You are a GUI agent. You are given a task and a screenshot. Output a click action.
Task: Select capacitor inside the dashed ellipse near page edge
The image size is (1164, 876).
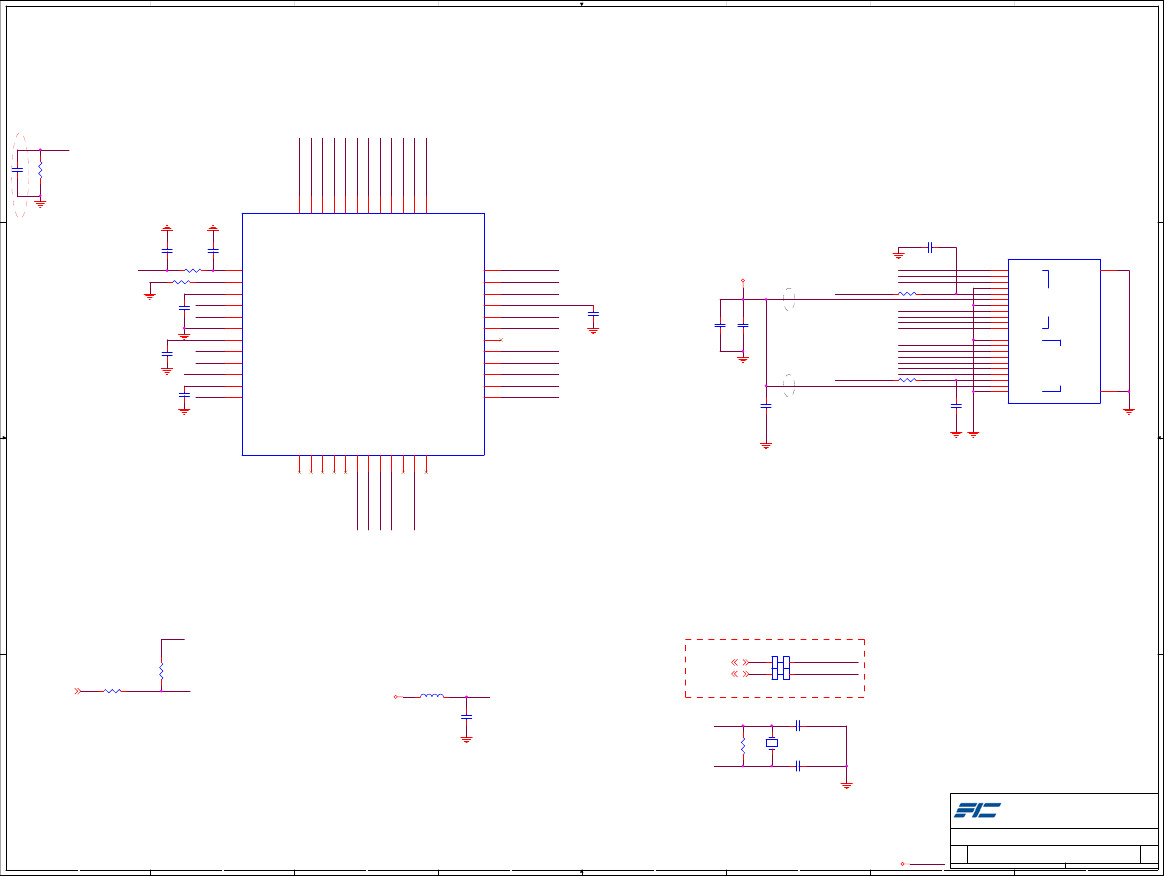(18, 170)
